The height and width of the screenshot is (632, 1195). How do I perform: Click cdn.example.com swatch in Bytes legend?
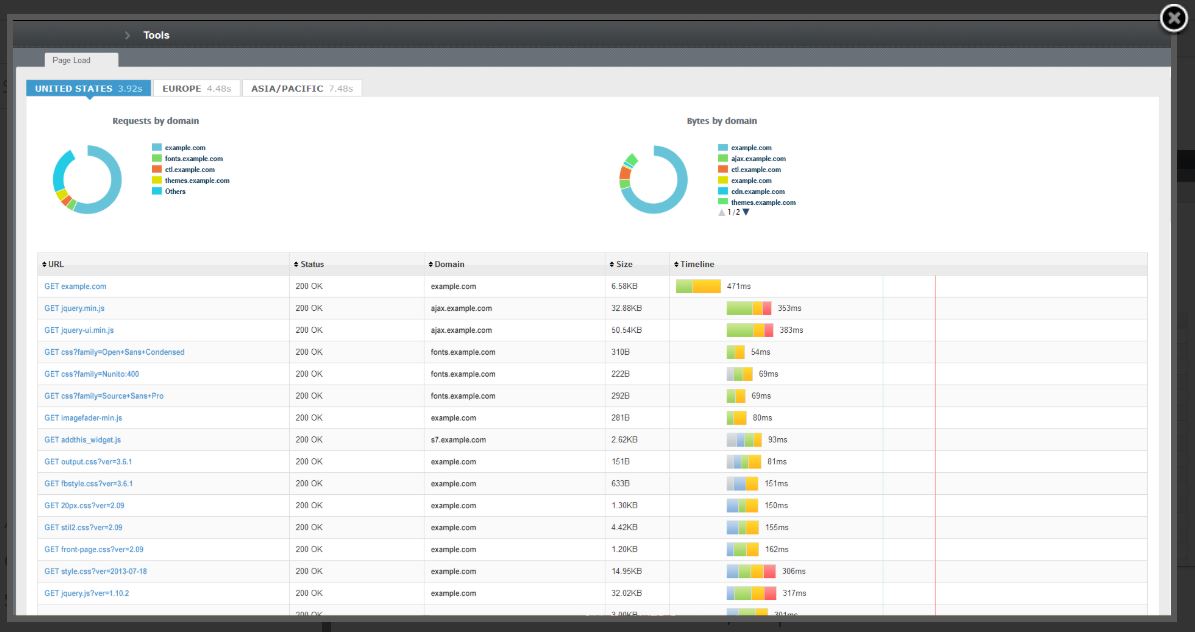(722, 191)
